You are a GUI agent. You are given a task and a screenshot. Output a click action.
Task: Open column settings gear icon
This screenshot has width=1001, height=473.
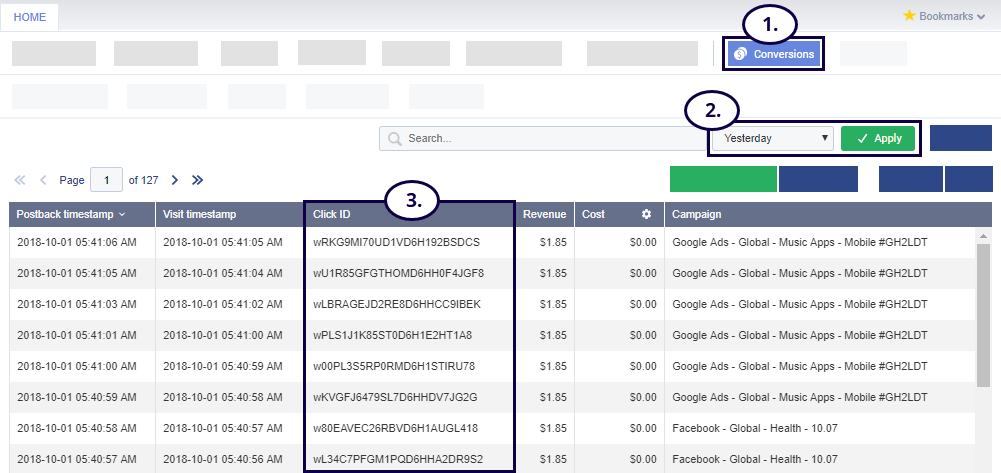point(646,214)
